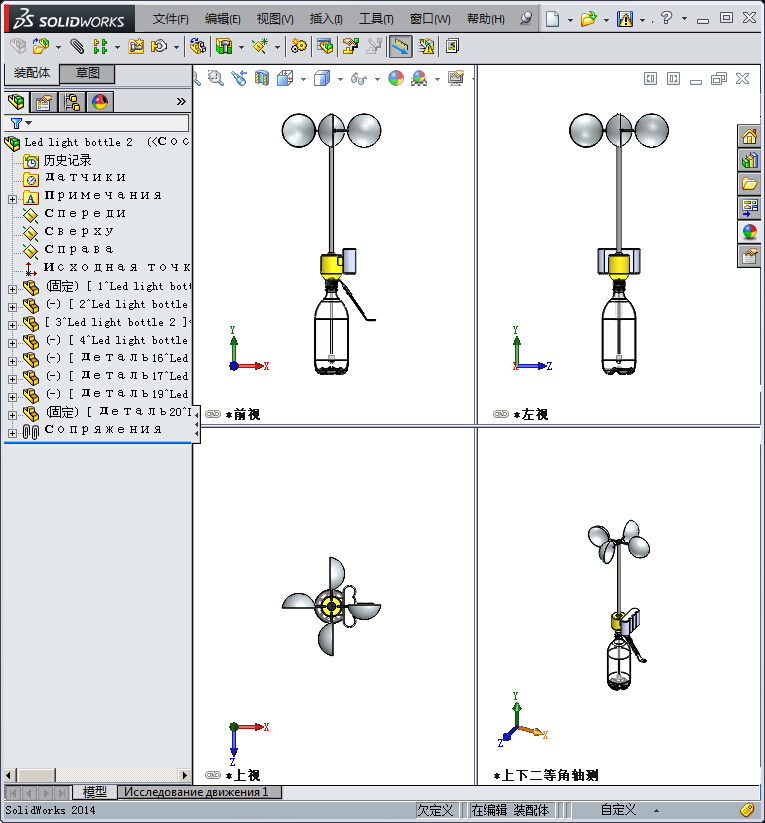
Task: Click the View Orientation icon
Action: click(285, 78)
